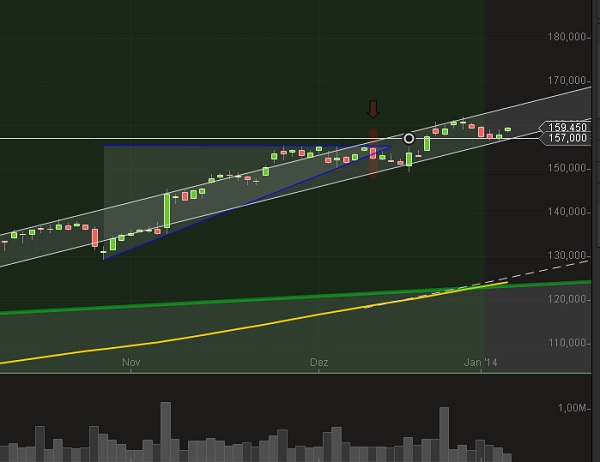Click the Dez date axis label
Image resolution: width=600 pixels, height=462 pixels.
[319, 362]
